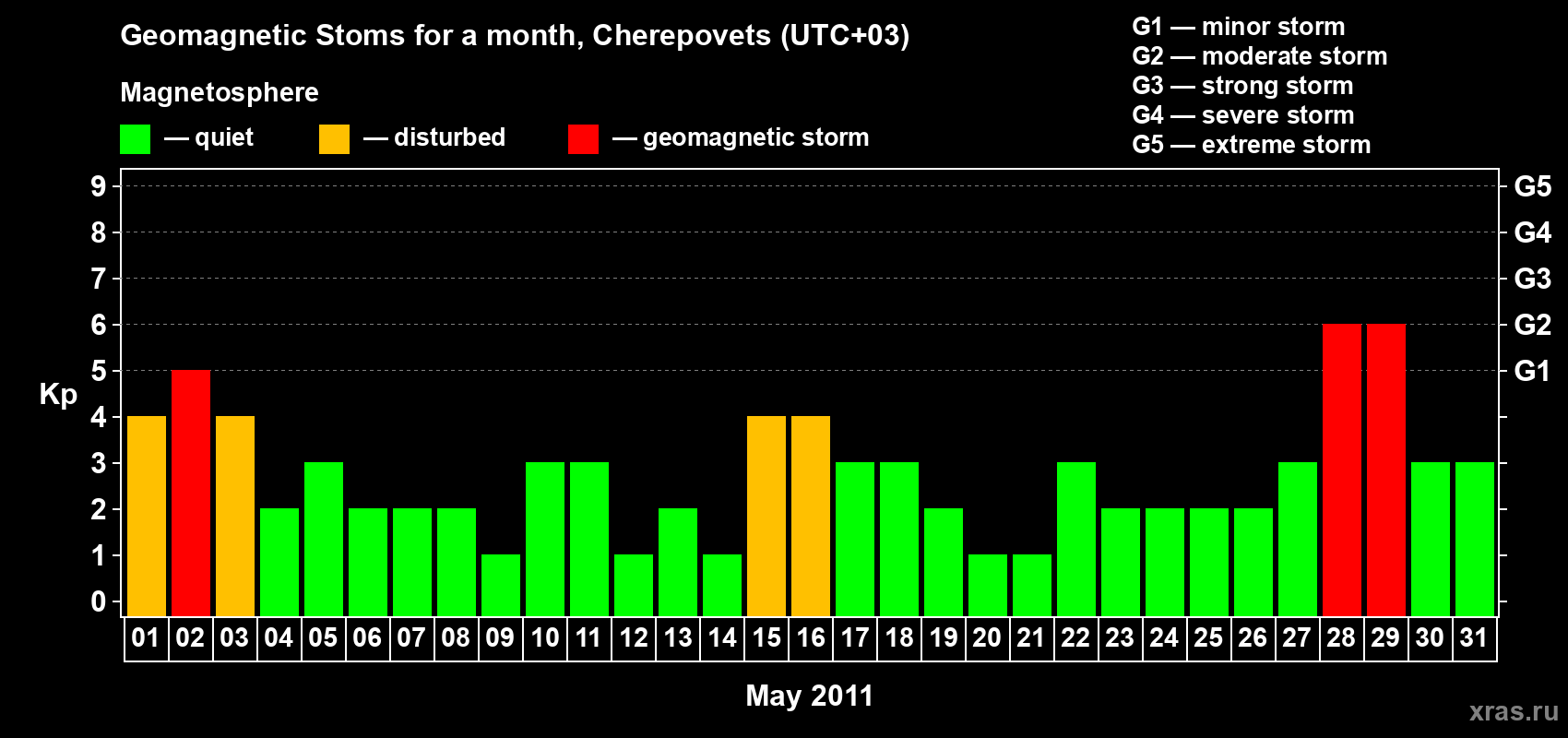
Task: Select the green bar for day 22
Action: pyautogui.click(x=1076, y=540)
